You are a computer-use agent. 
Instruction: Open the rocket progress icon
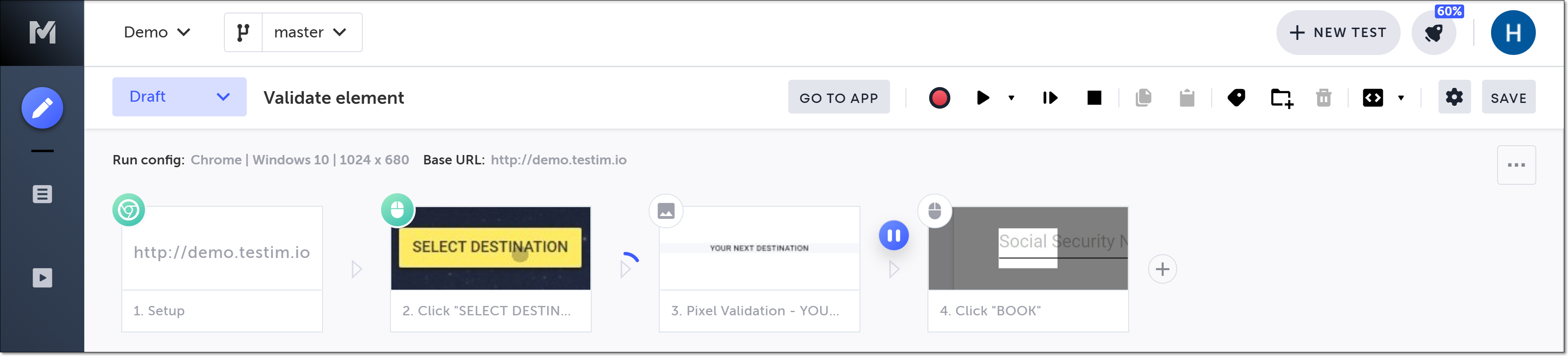pos(1434,33)
